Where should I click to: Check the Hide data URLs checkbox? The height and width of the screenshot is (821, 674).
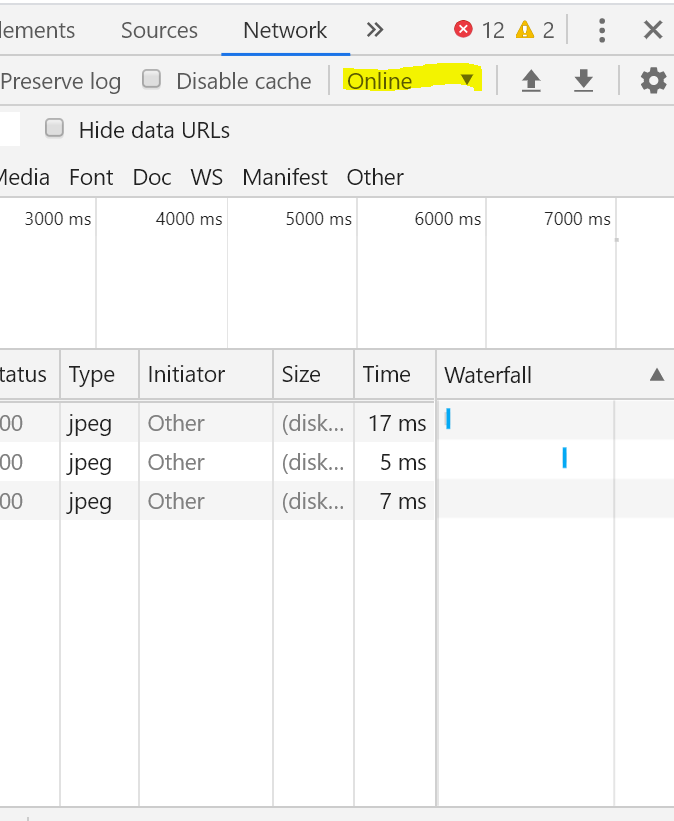tap(55, 128)
